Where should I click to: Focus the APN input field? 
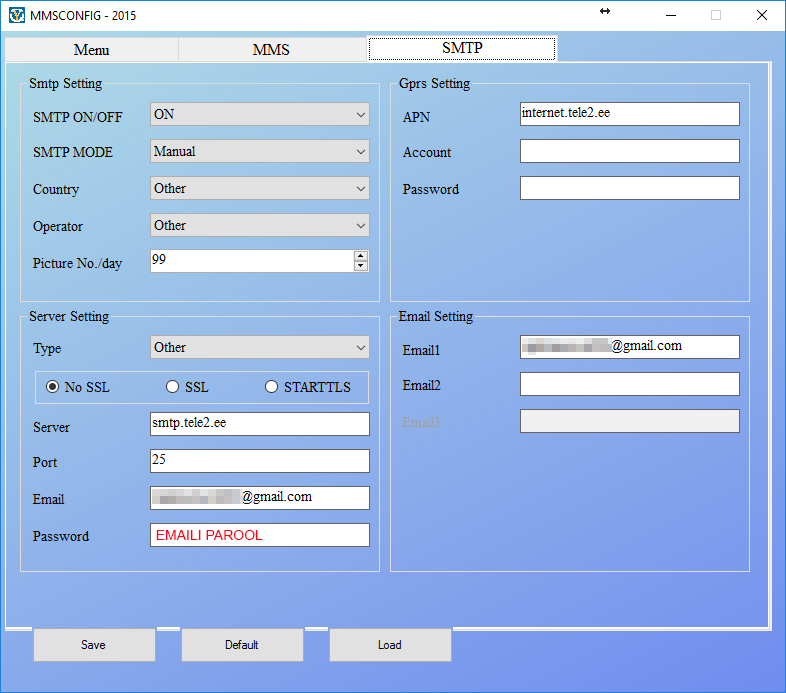[x=629, y=114]
